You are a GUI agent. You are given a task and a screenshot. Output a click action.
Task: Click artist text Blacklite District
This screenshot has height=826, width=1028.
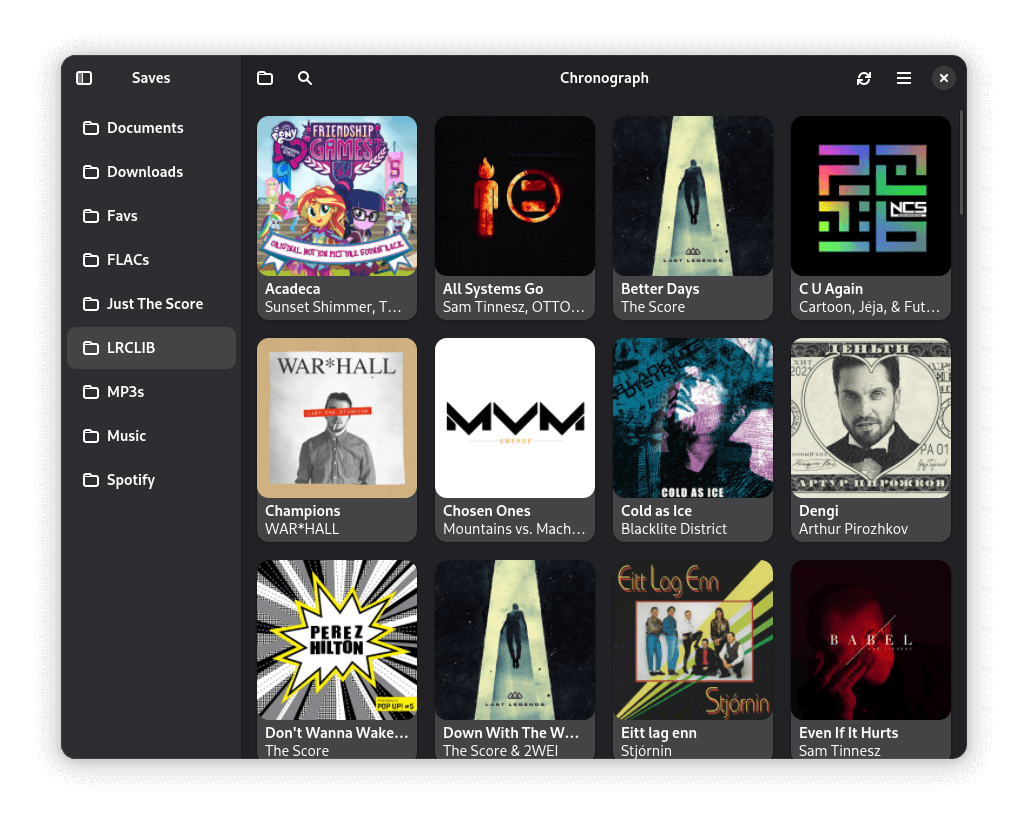(x=674, y=529)
